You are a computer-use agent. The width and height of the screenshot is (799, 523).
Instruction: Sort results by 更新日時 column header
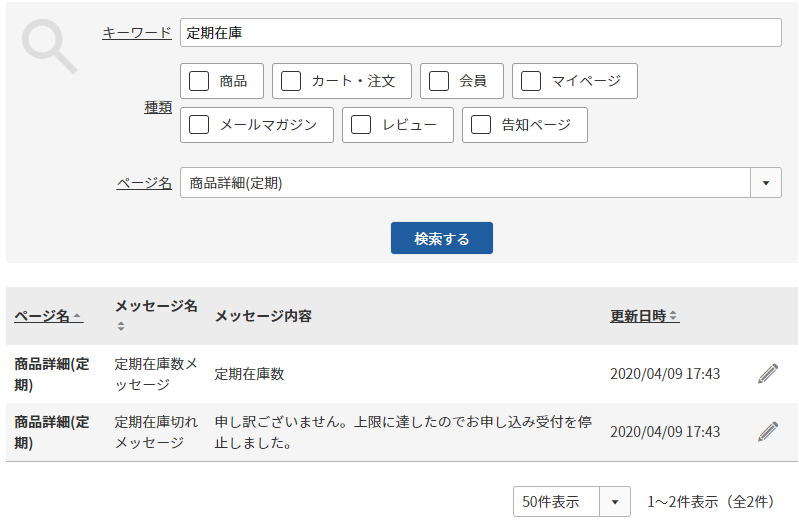[x=645, y=316]
